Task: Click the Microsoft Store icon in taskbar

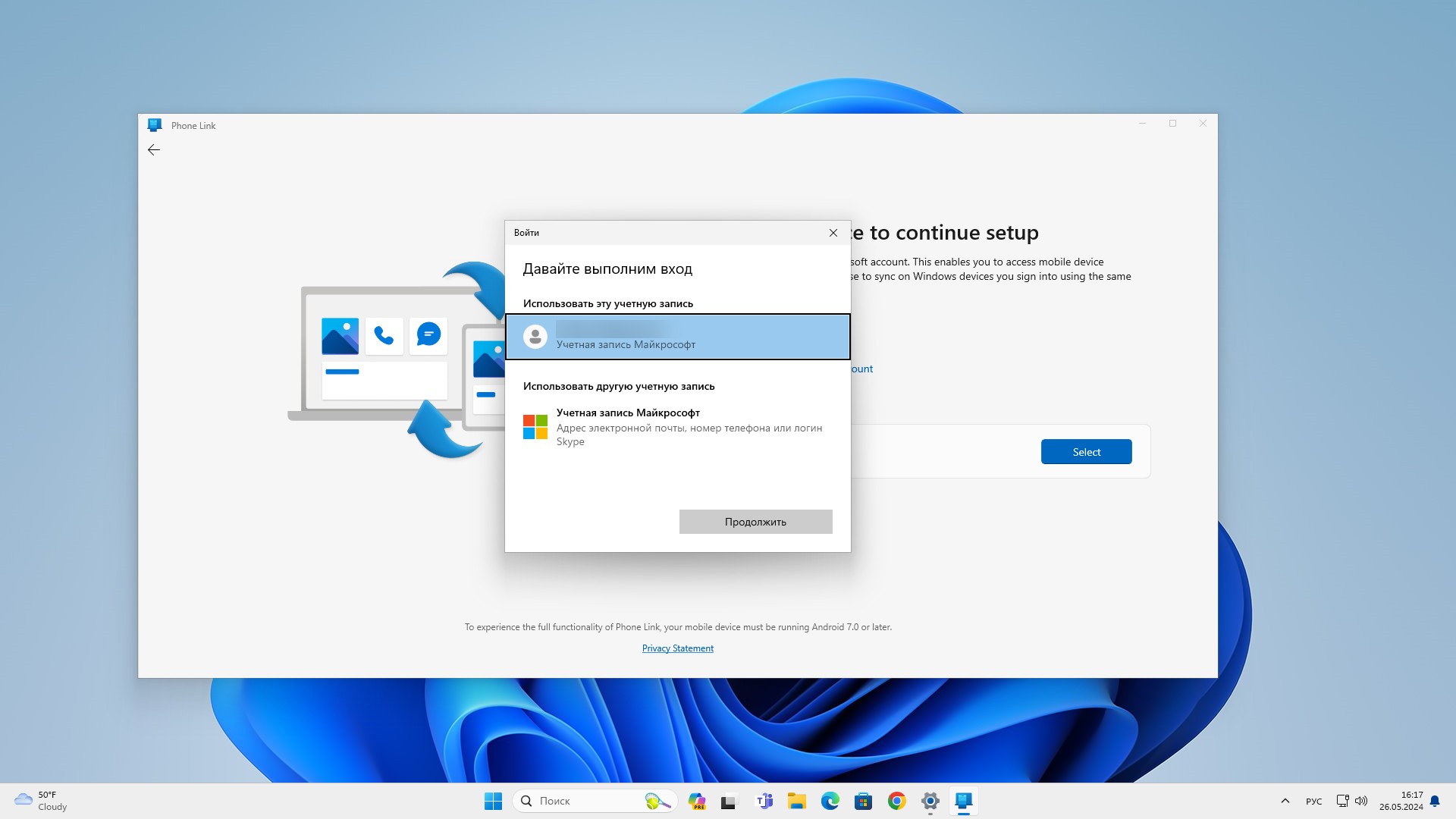Action: pyautogui.click(x=863, y=800)
